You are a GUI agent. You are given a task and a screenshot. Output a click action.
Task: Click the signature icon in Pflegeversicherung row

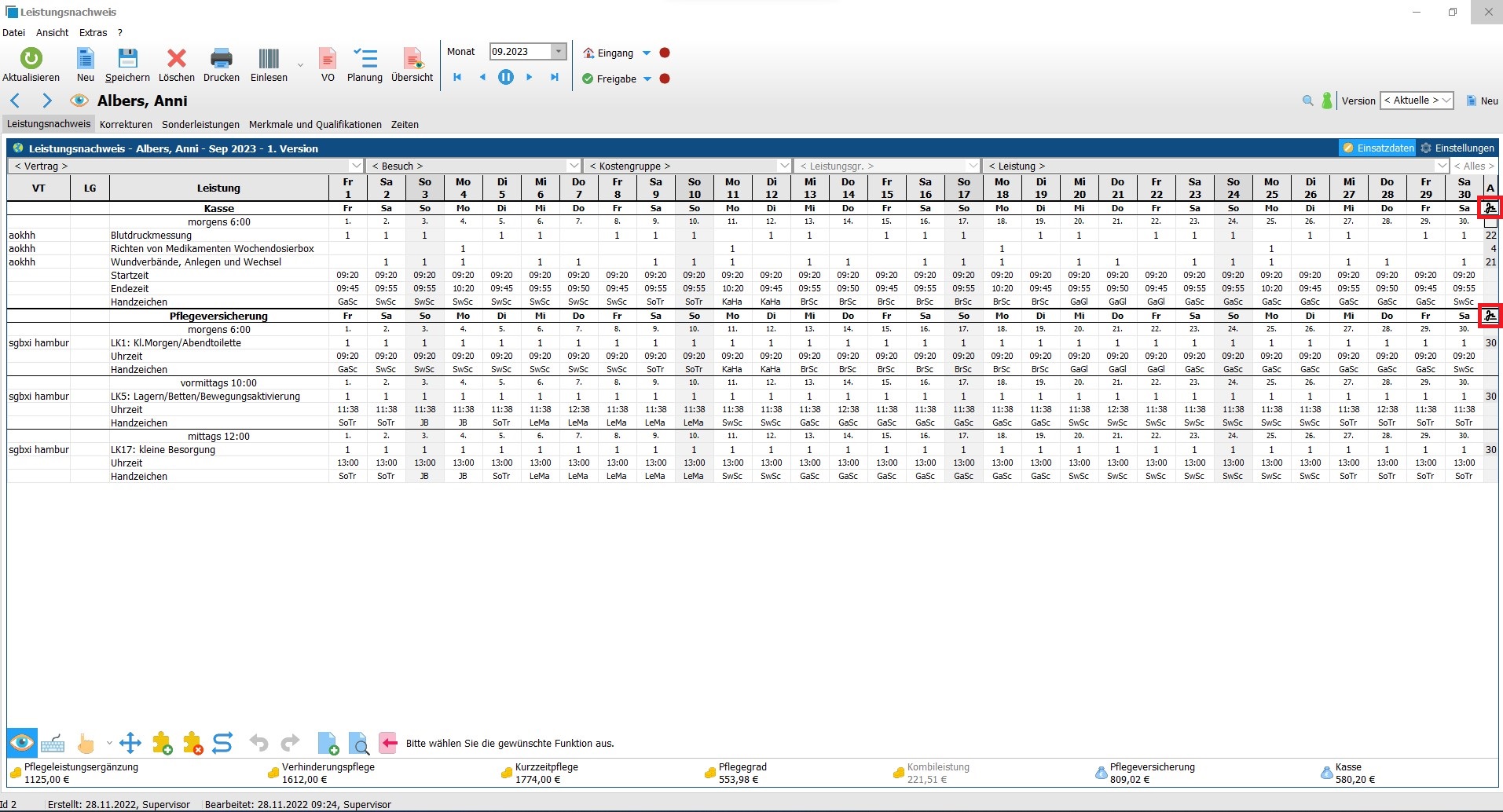[1490, 316]
